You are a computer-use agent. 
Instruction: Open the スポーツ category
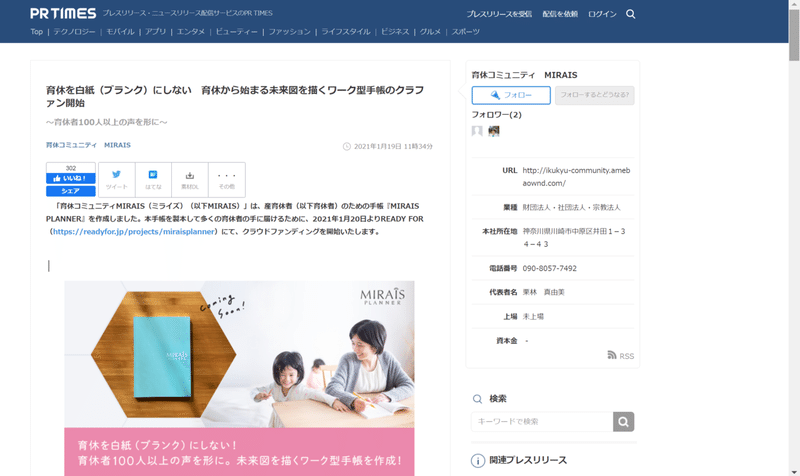tap(465, 32)
